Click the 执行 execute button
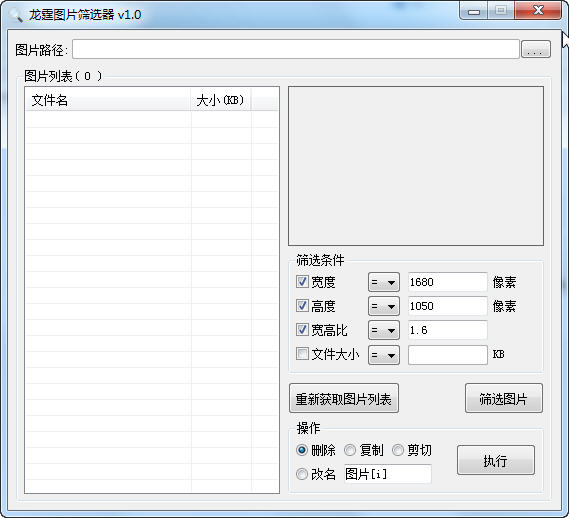 tap(496, 460)
